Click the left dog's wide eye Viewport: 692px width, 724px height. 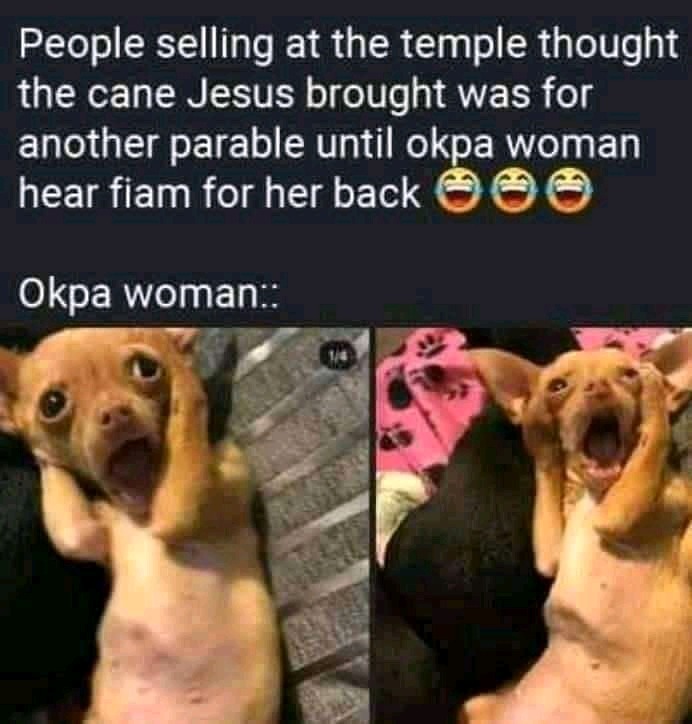point(144,368)
